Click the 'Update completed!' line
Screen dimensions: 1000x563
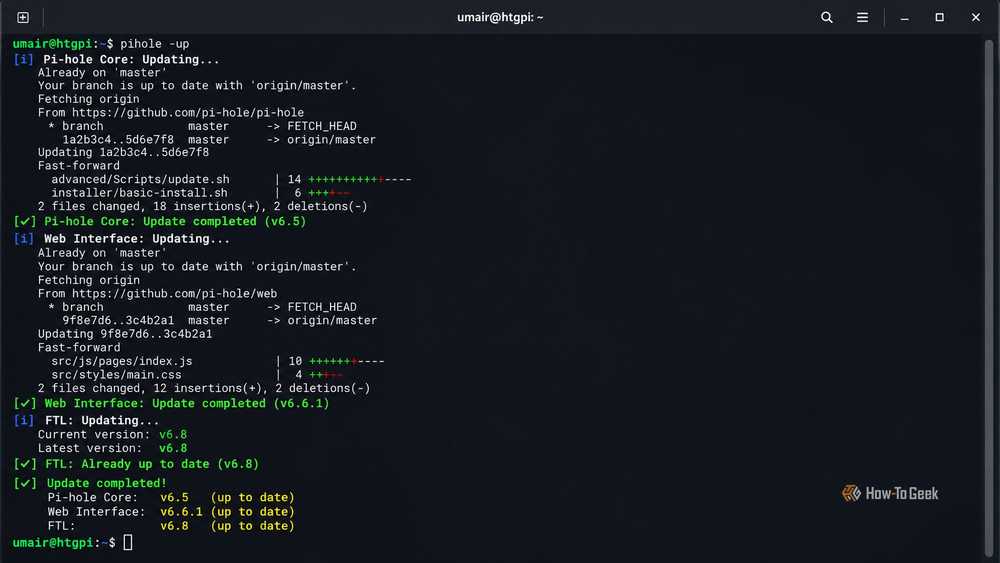(107, 483)
